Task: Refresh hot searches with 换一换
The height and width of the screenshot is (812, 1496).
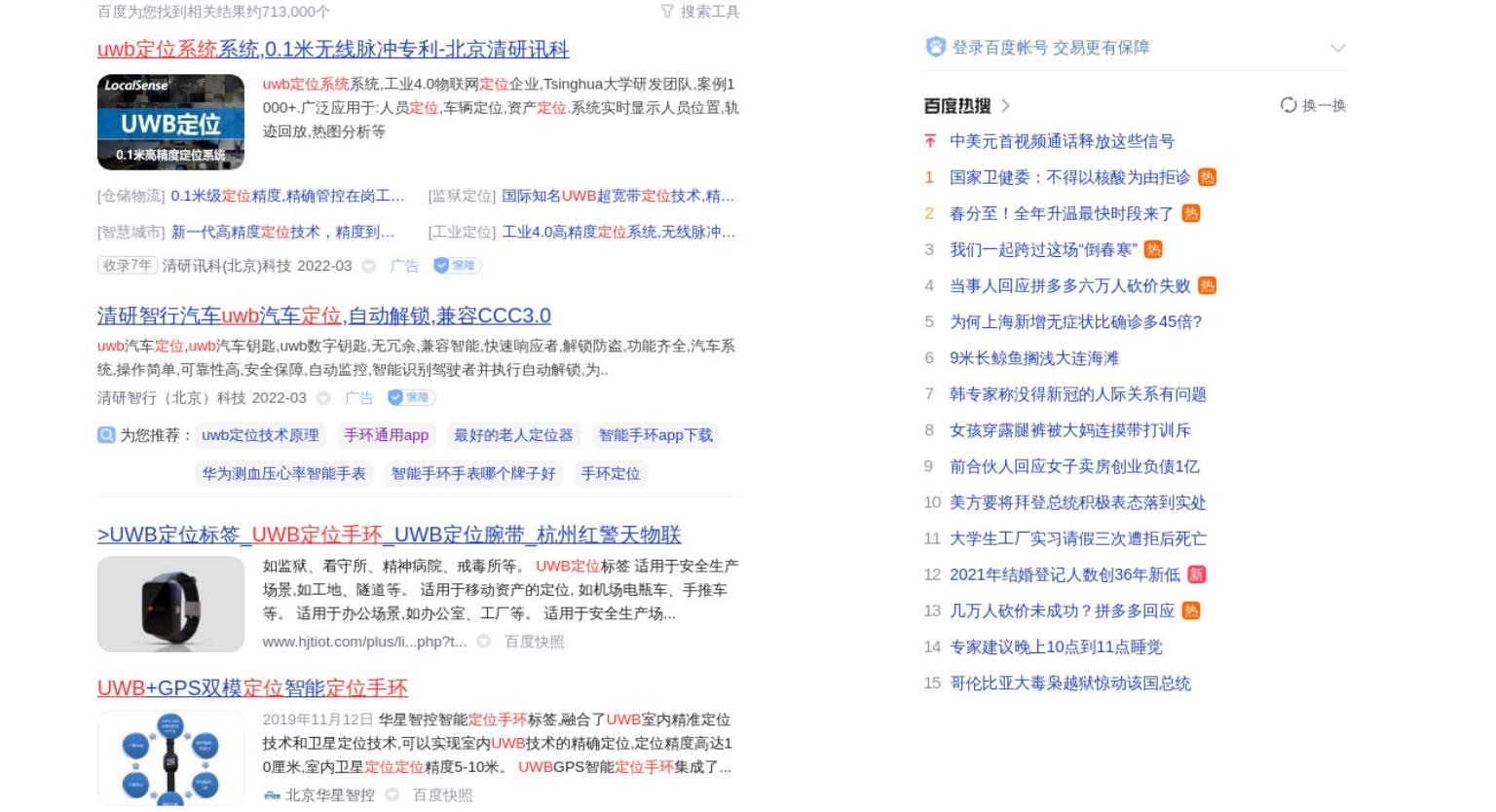Action: (x=1313, y=105)
